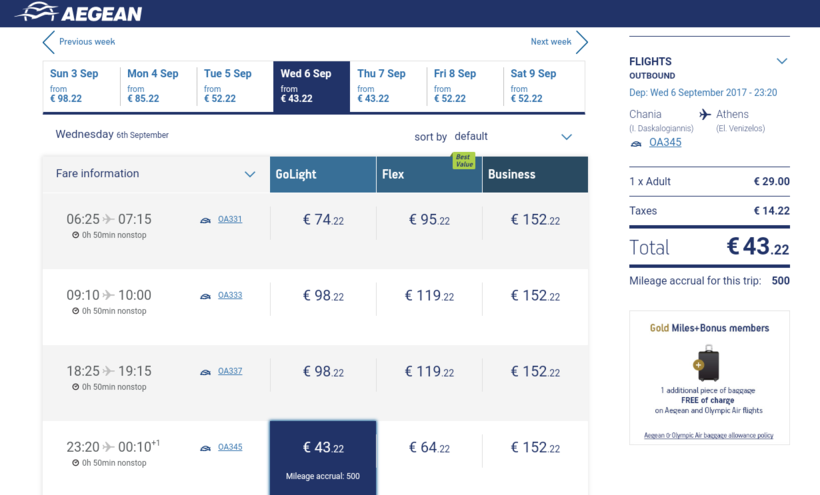Collapse the Flights summary panel
This screenshot has width=820, height=495.
pyautogui.click(x=782, y=61)
